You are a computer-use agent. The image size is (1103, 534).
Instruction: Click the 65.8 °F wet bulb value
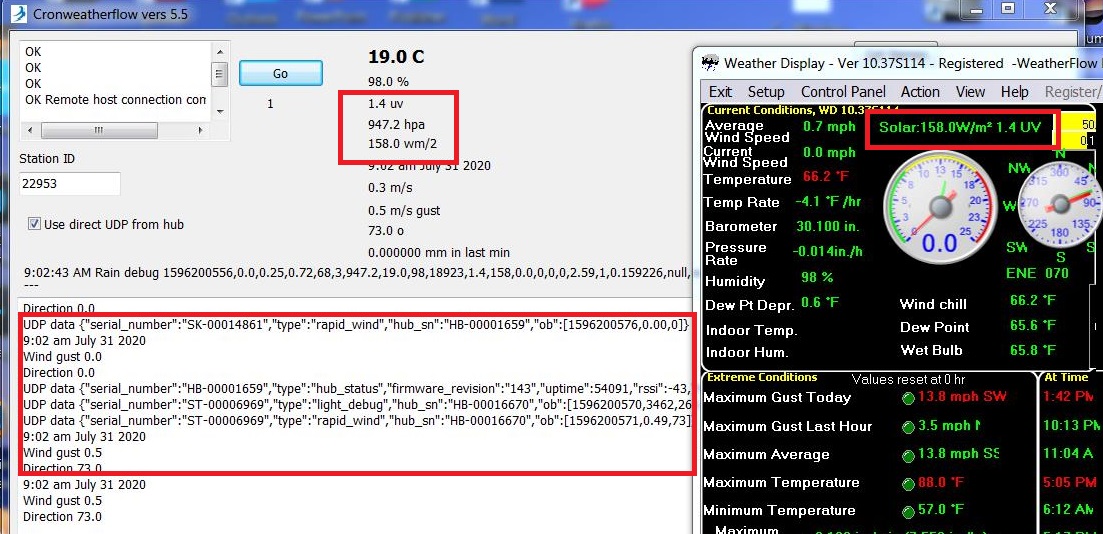[1032, 349]
